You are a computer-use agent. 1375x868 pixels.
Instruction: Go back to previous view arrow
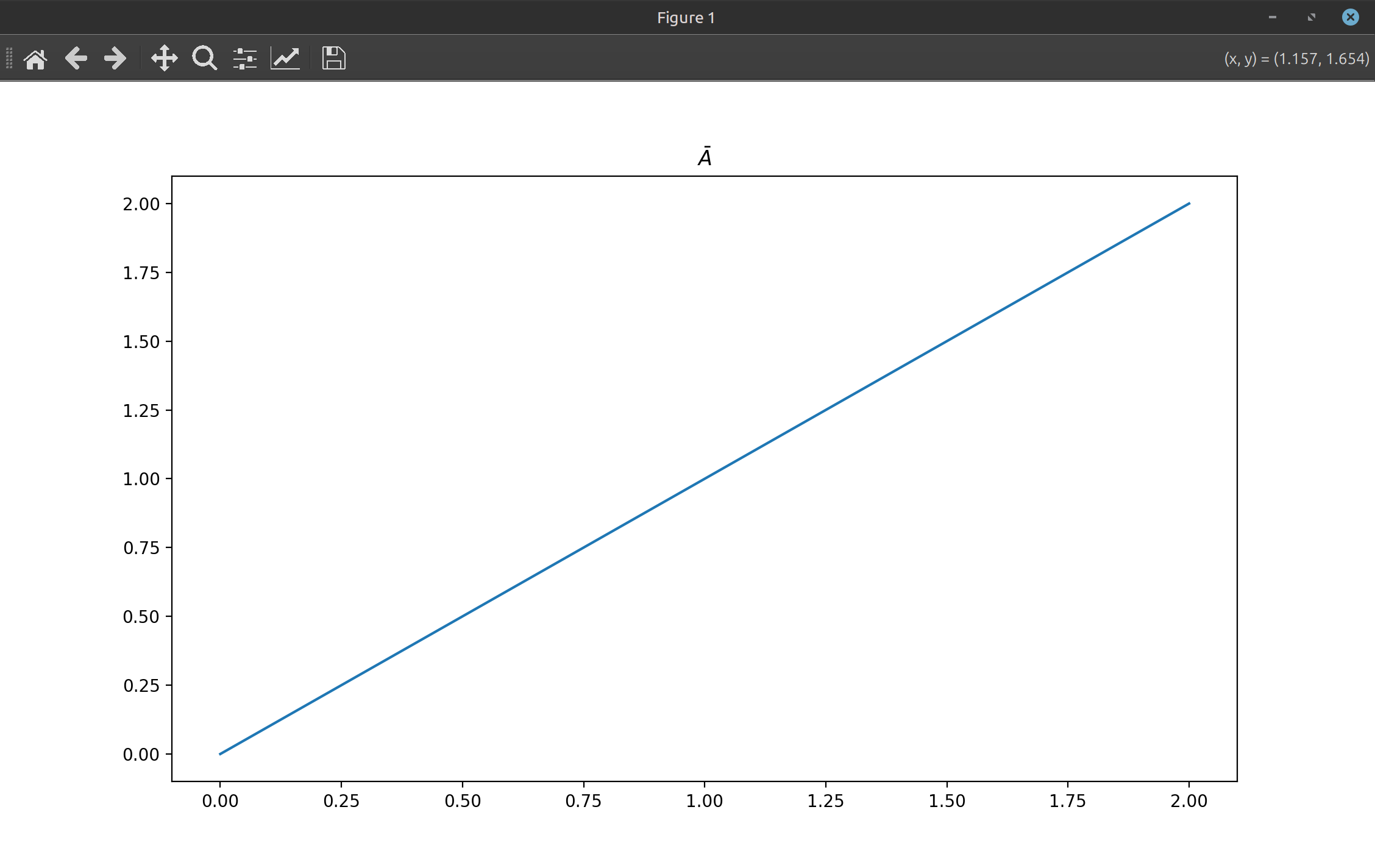pos(76,59)
